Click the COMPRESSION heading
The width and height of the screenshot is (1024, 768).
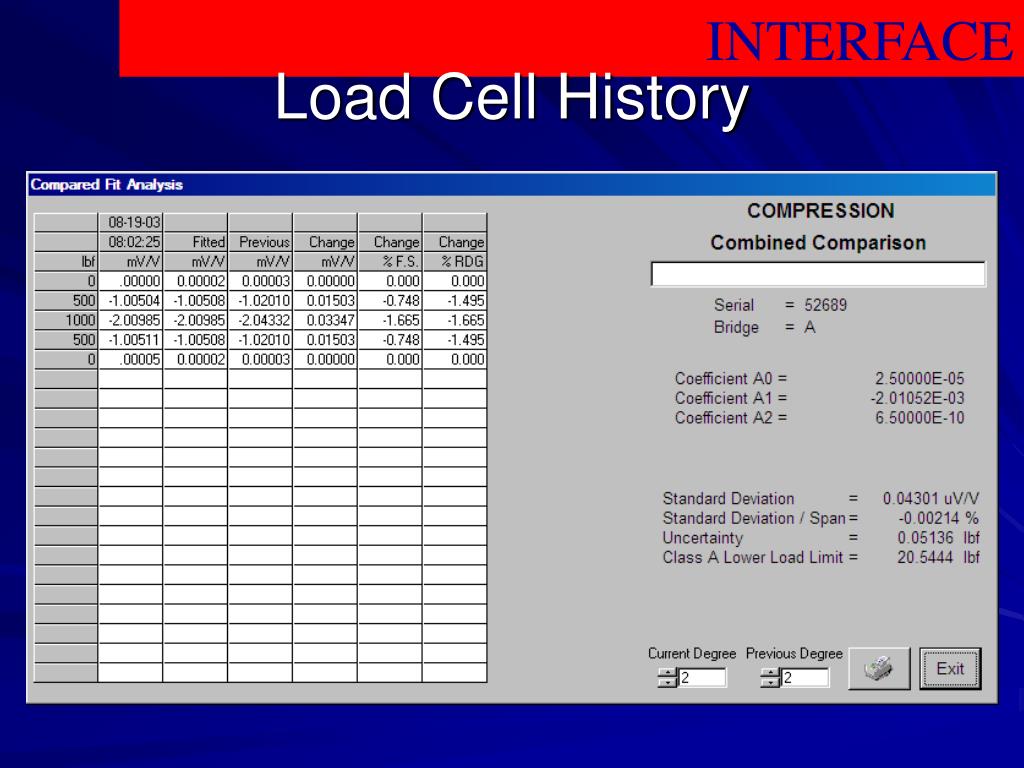click(820, 211)
